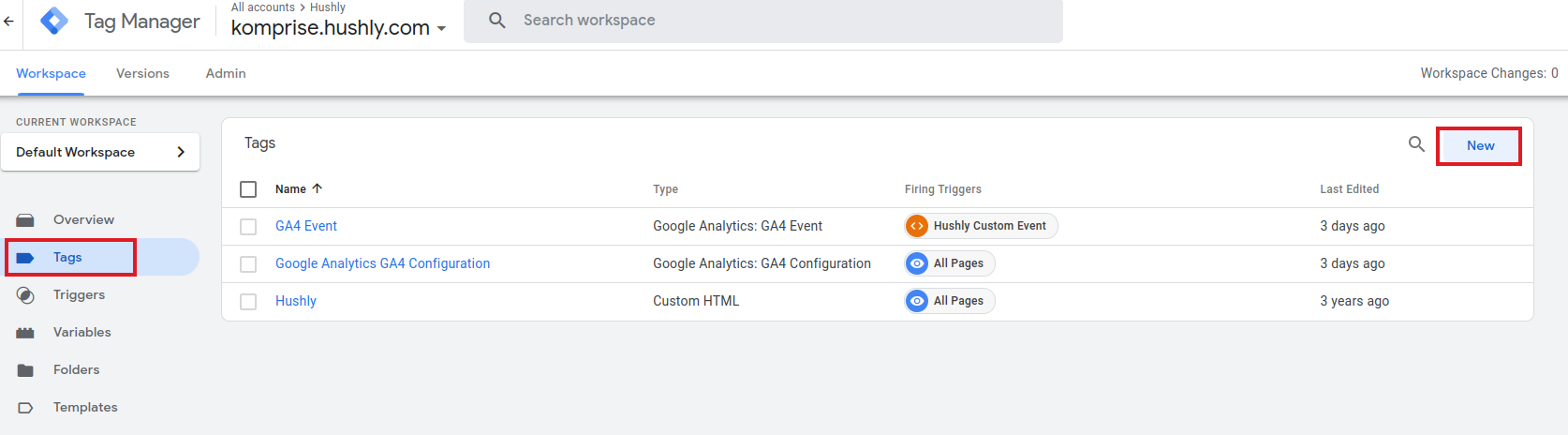Screen dimensions: 1568x435
Task: Click All Pages chip in Hushly row
Action: point(950,301)
